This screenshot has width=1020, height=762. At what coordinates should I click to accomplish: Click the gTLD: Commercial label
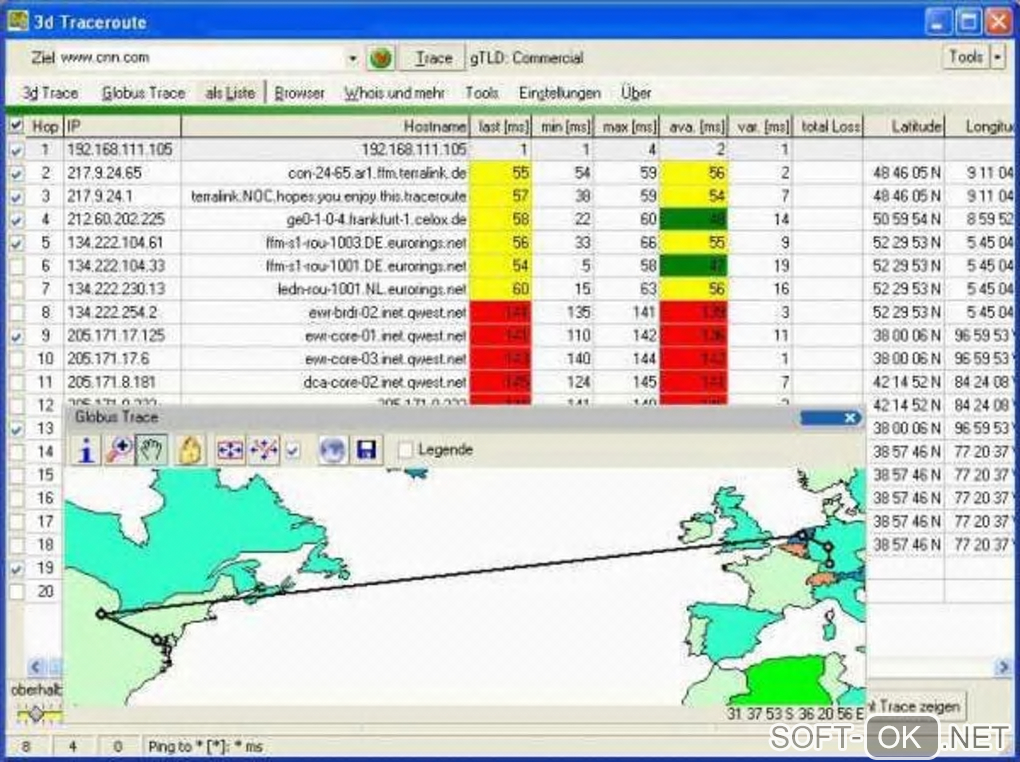pyautogui.click(x=527, y=59)
